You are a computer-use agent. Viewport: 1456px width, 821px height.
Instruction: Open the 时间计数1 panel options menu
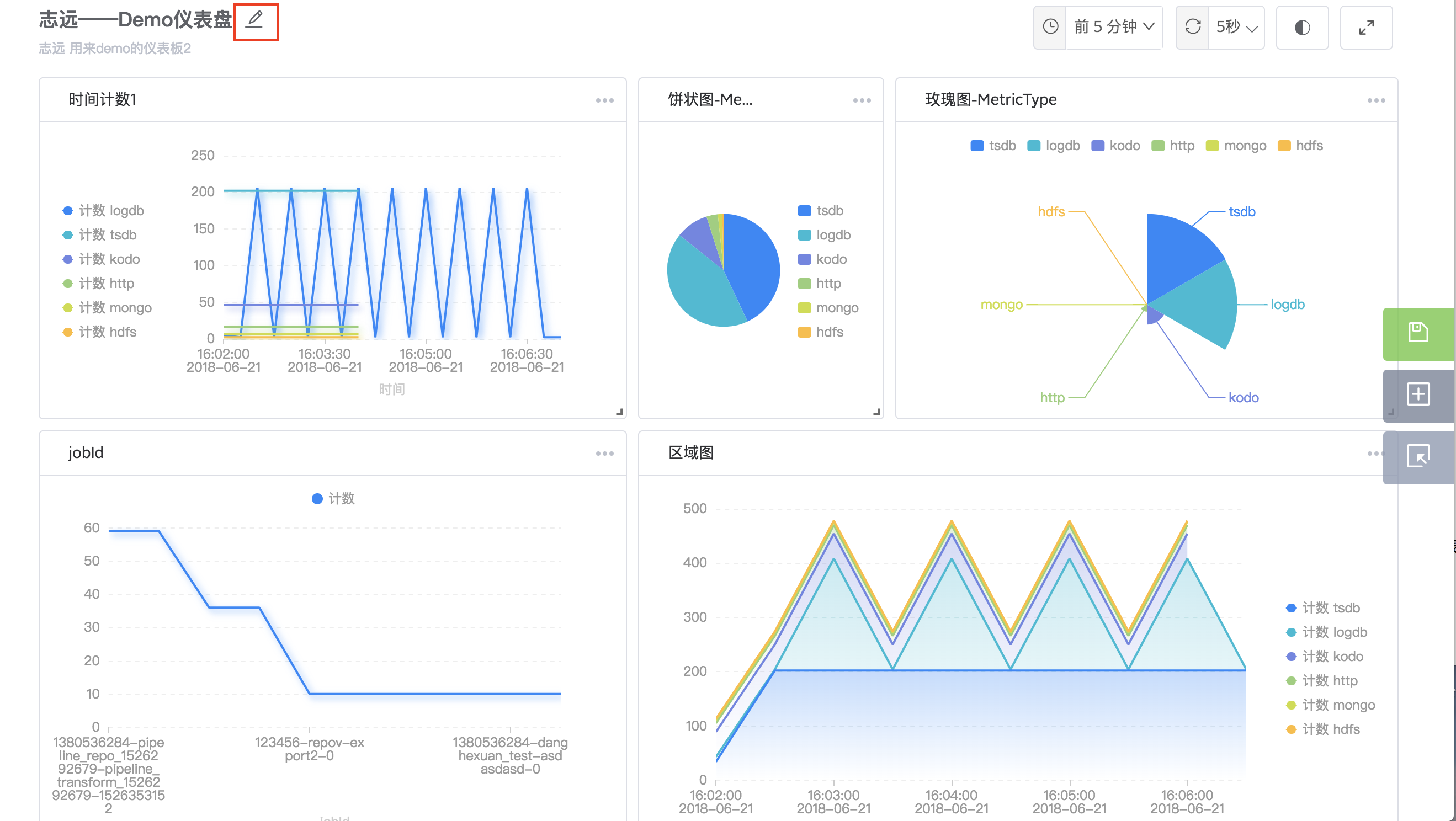click(604, 100)
